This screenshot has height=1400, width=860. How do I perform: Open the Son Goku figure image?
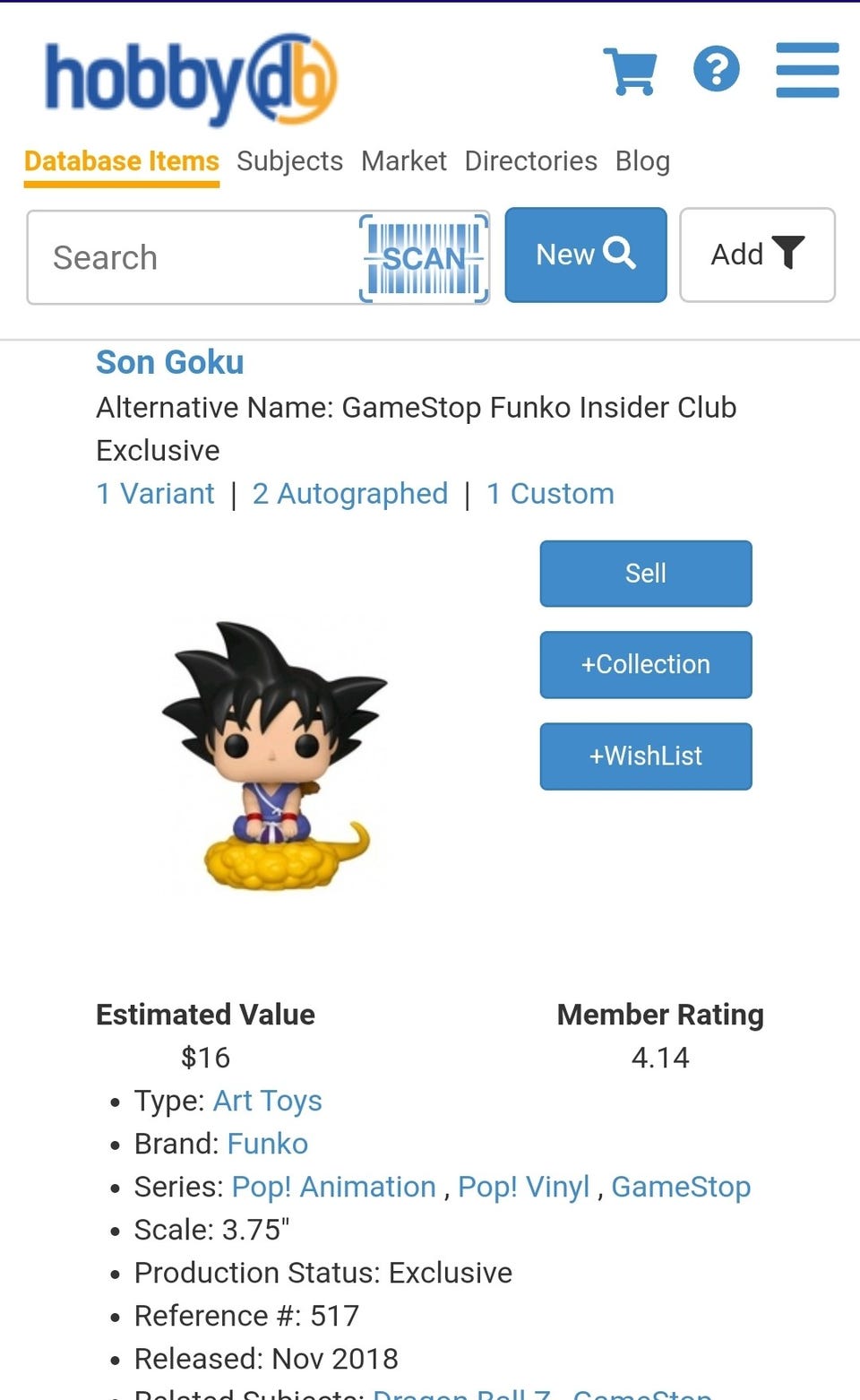coord(275,756)
